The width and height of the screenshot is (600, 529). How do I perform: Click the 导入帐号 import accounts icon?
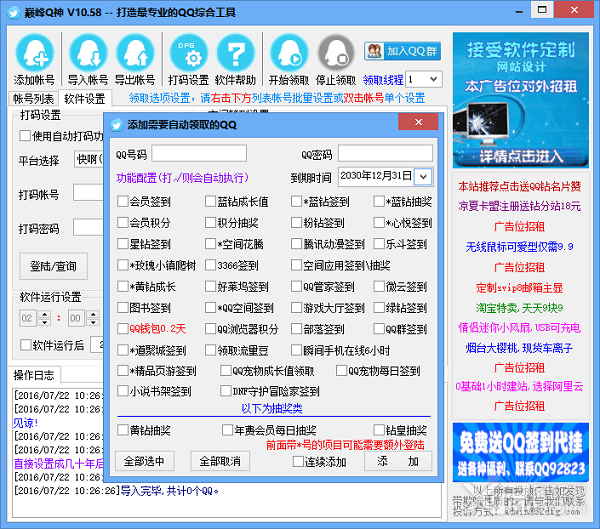pyautogui.click(x=88, y=54)
